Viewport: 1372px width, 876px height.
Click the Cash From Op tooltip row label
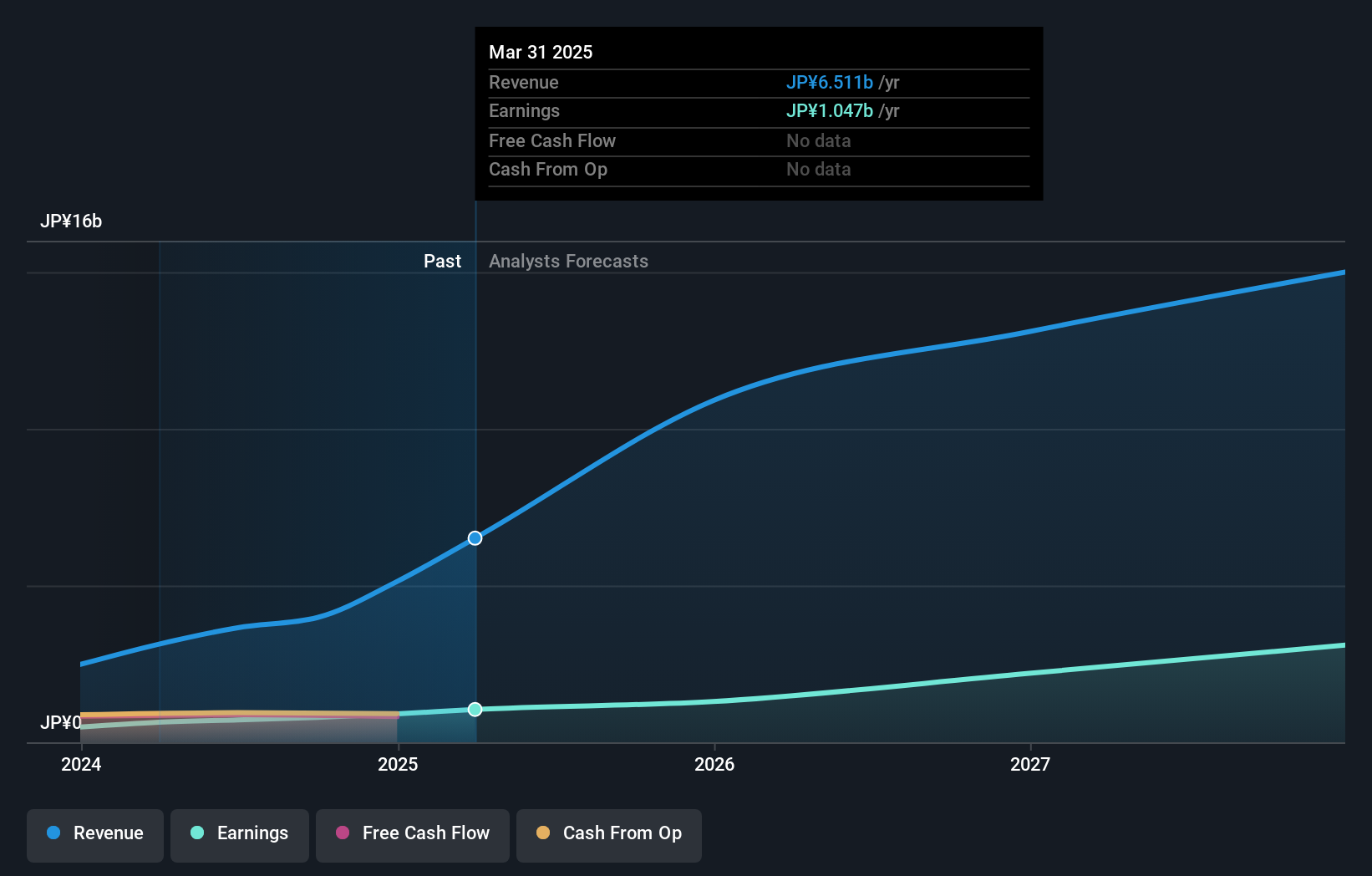[x=548, y=169]
